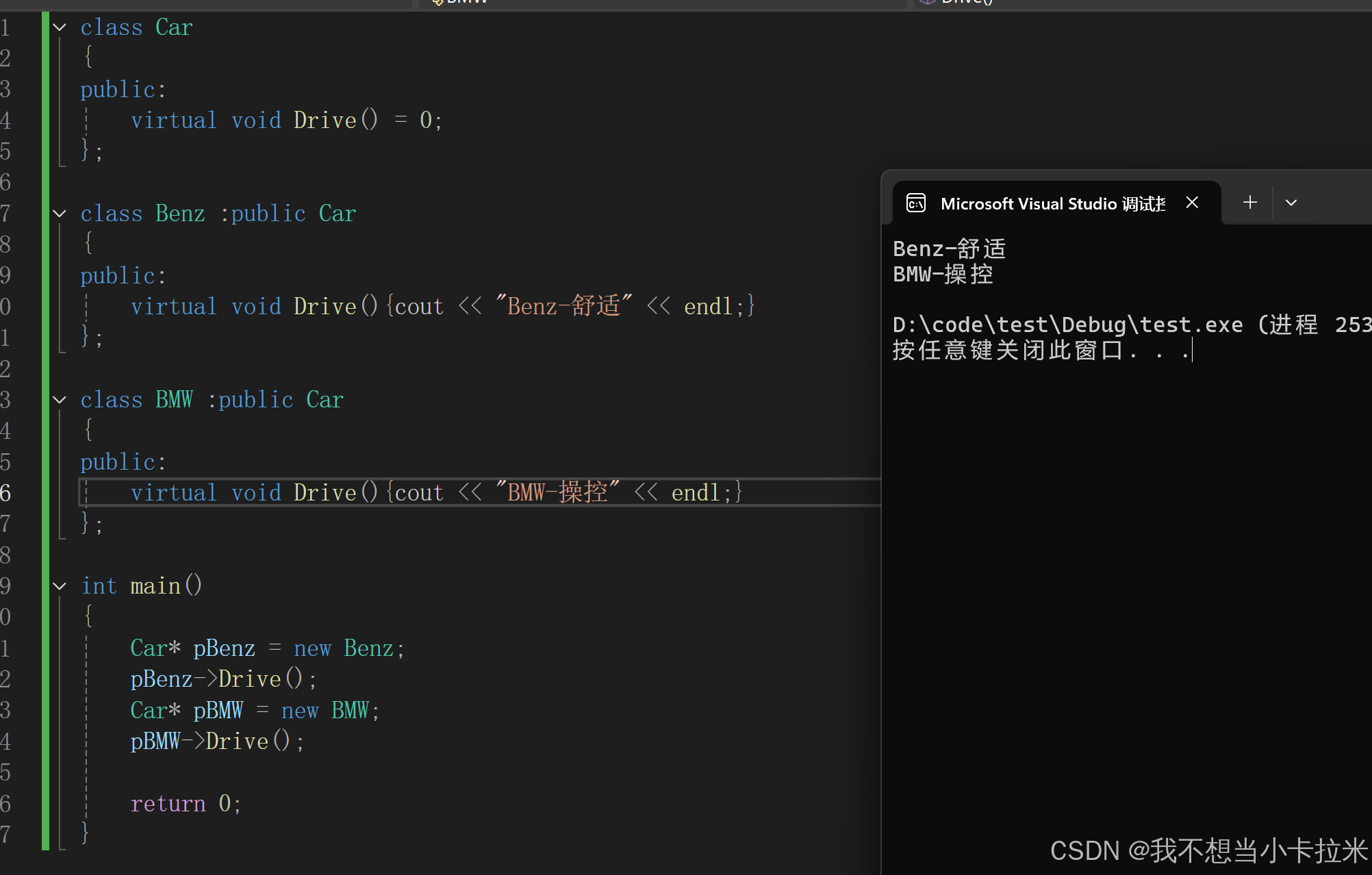1372x875 pixels.
Task: Place cursor on the return 0 line
Action: (185, 804)
